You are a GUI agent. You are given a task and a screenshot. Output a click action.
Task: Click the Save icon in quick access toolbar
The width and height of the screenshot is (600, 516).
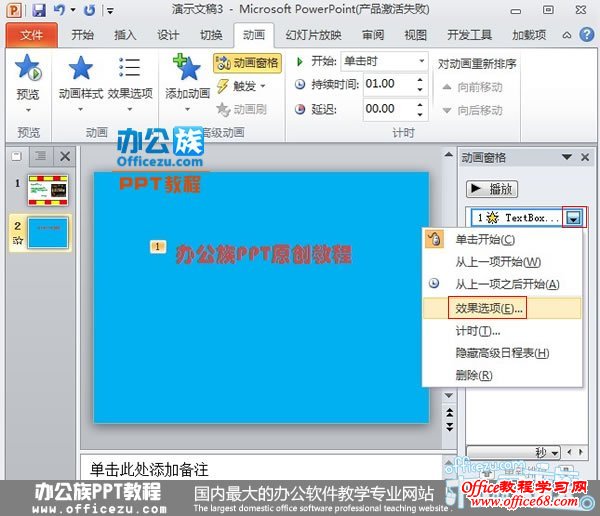(39, 10)
